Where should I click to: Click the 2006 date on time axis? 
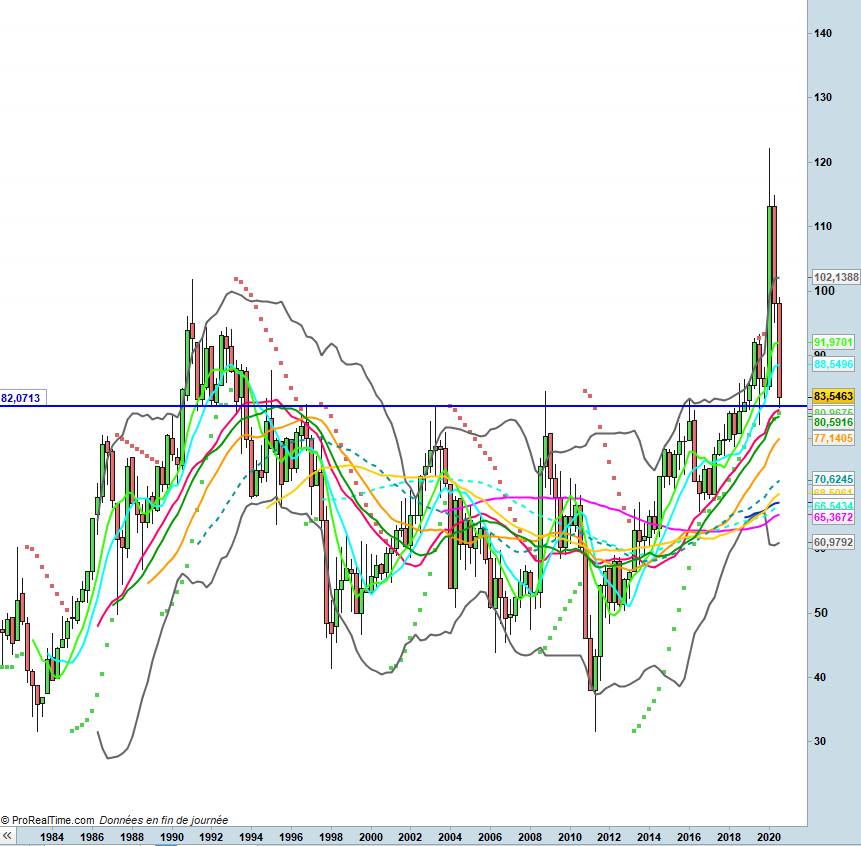(490, 837)
